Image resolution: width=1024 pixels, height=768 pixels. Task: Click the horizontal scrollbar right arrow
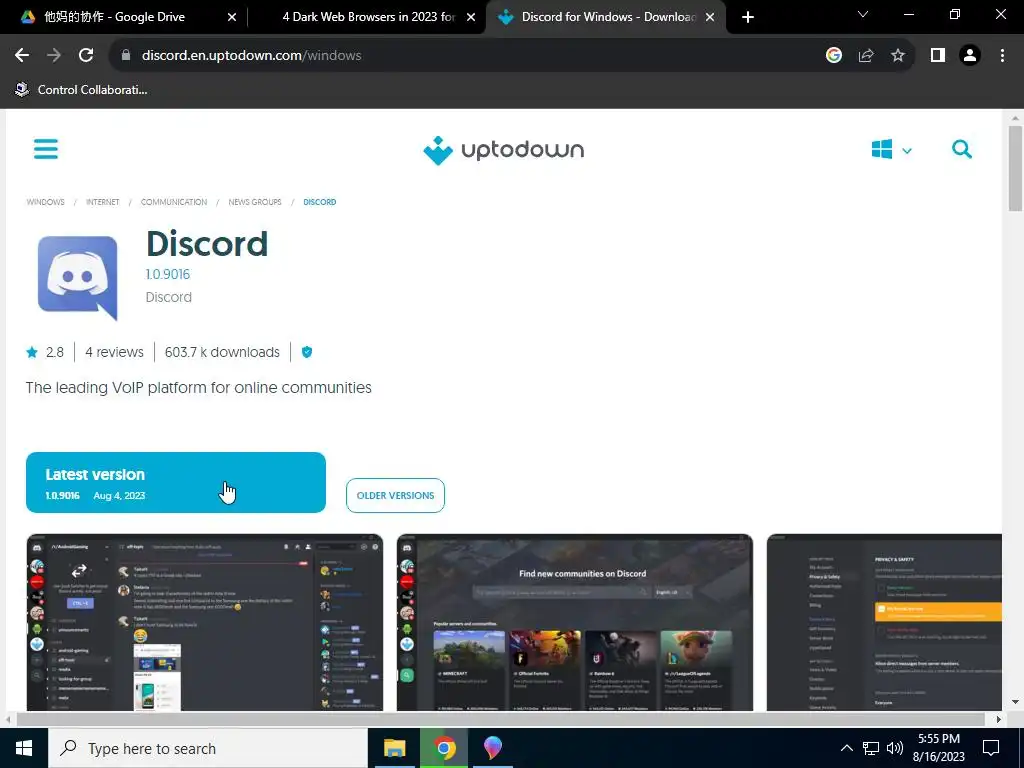click(998, 719)
